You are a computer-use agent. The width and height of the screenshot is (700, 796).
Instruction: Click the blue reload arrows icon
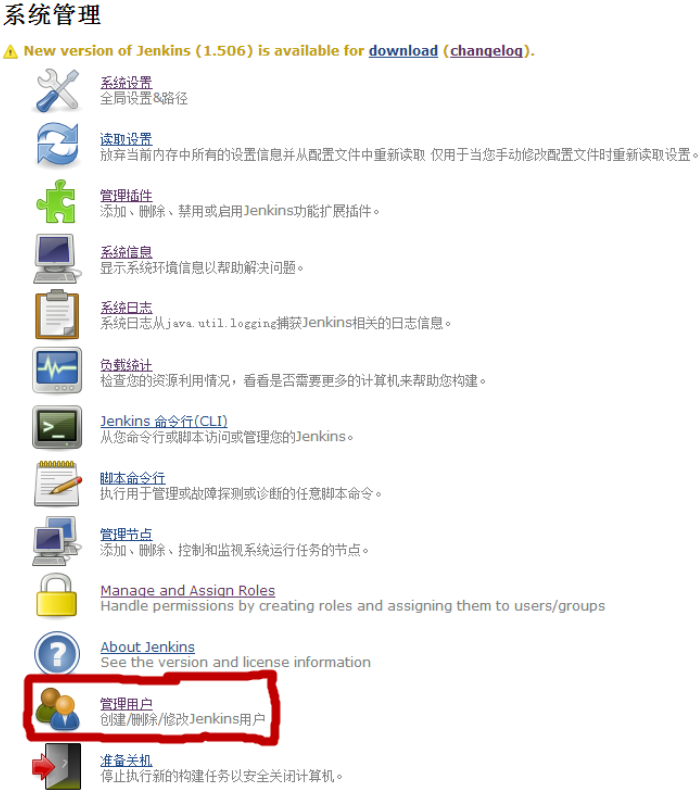coord(57,146)
